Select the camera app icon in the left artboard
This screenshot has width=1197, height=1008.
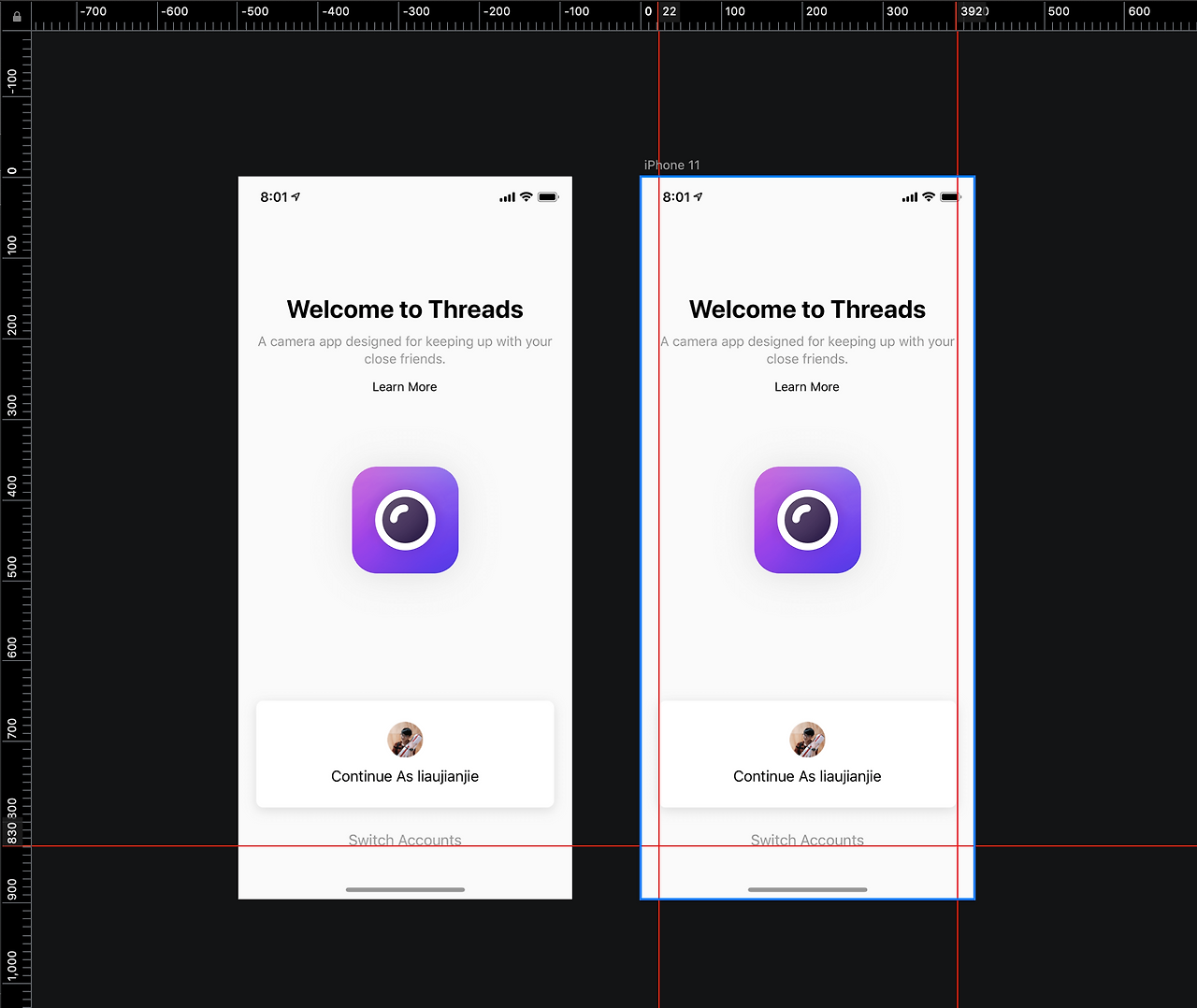click(x=405, y=520)
